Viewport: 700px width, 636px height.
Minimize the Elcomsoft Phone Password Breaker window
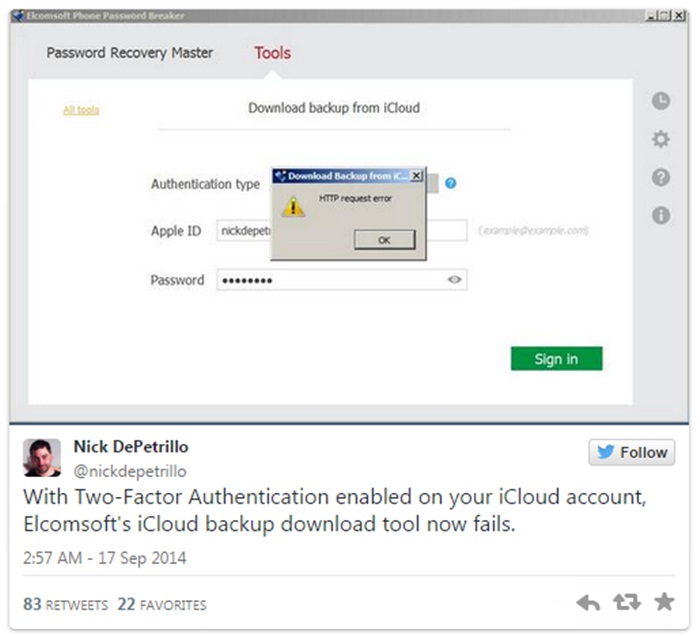pyautogui.click(x=651, y=16)
